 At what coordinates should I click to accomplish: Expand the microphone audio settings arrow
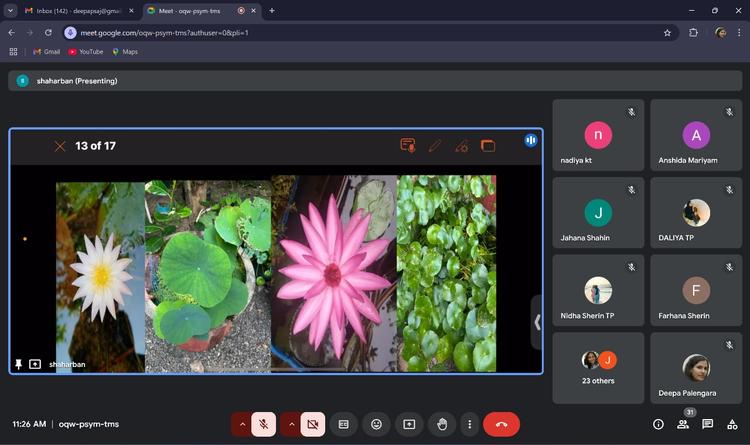click(241, 424)
